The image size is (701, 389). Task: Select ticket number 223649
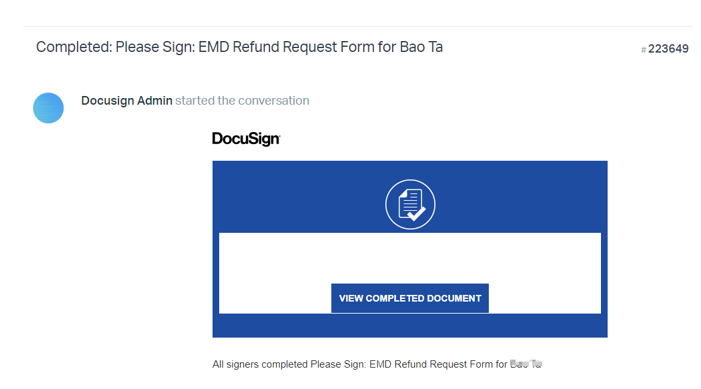(x=668, y=49)
